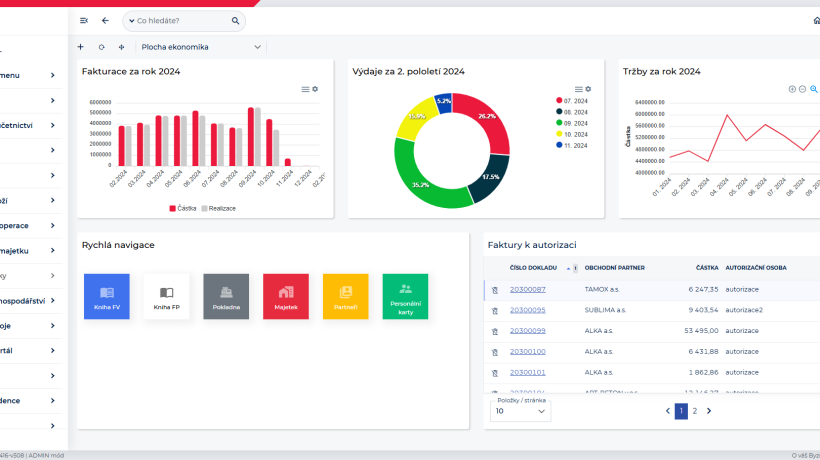This screenshot has width=820, height=460.
Task: Sort by Číslo dokladu column header
Action: pos(533,268)
